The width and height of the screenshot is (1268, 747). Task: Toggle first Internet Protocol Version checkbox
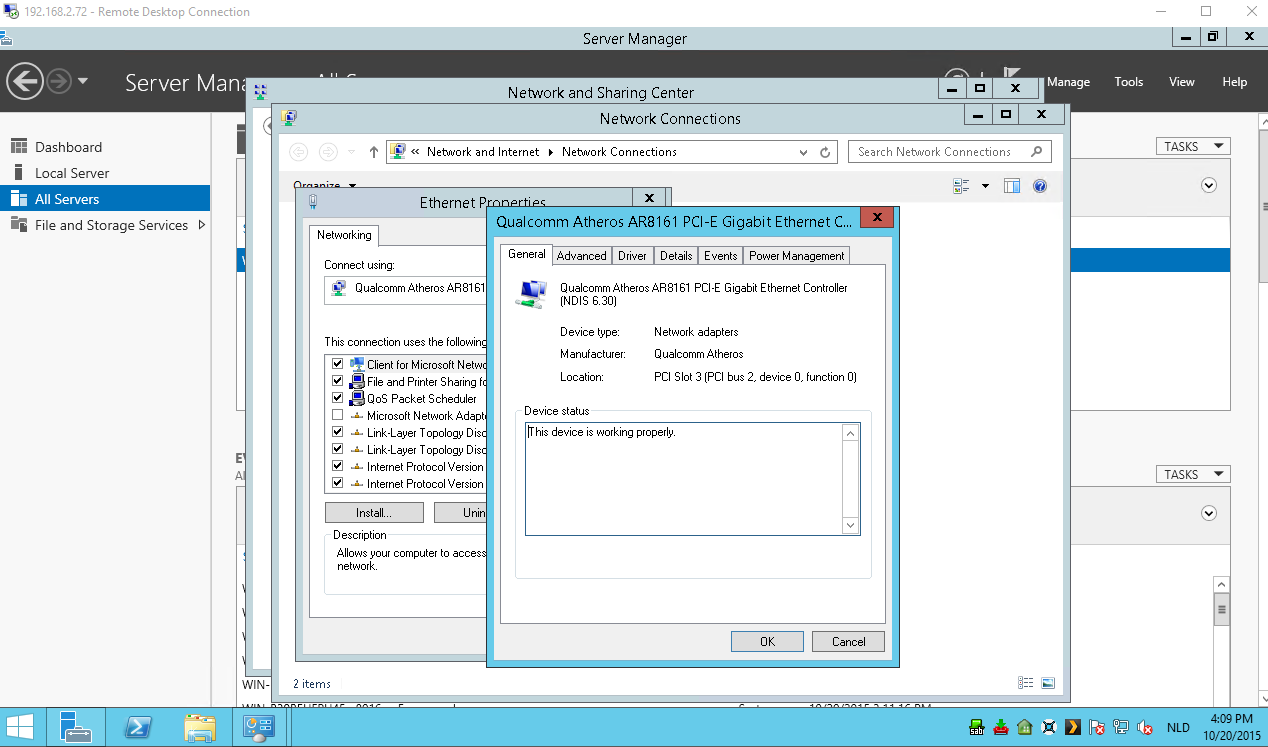pyautogui.click(x=337, y=466)
